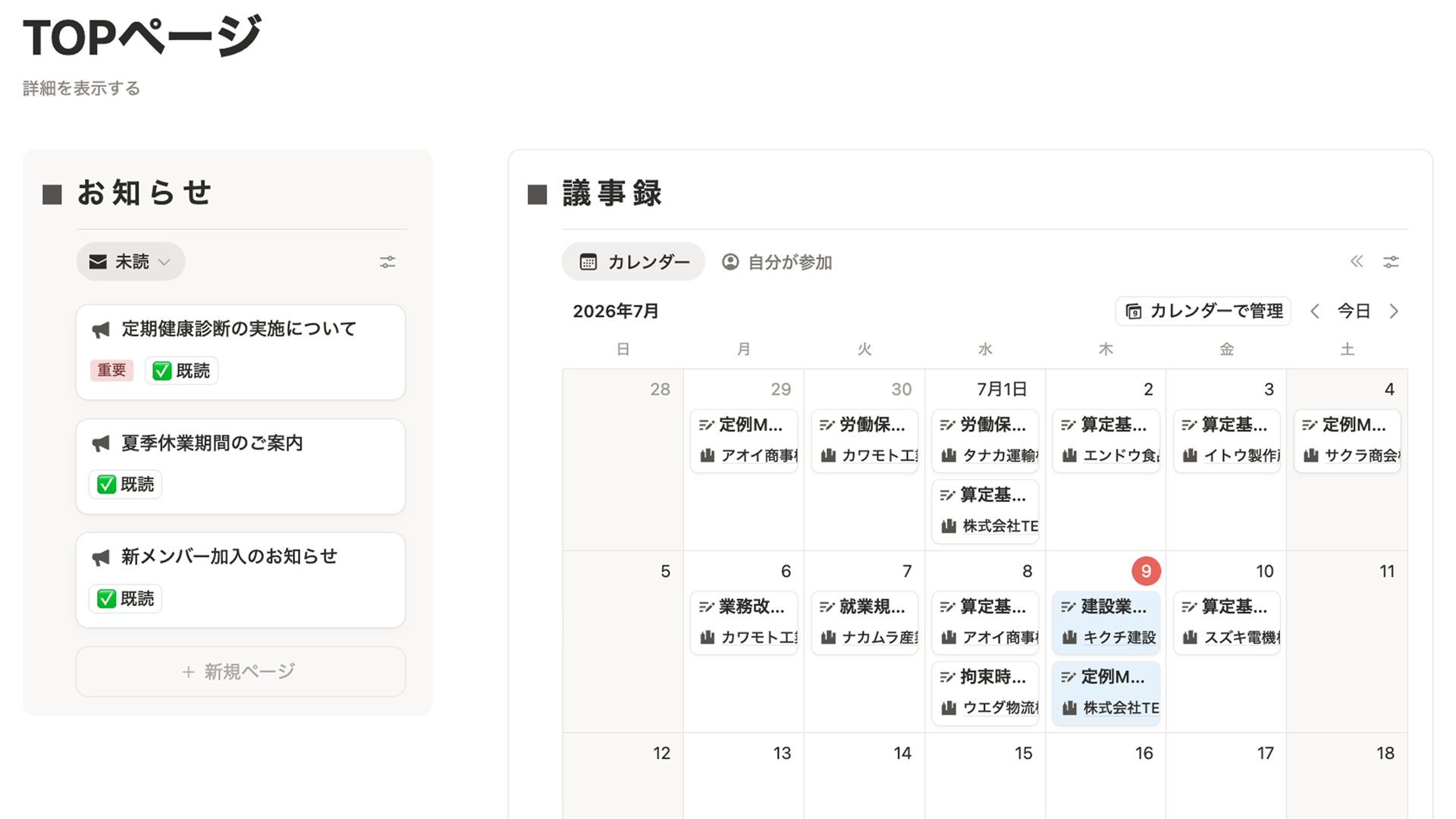Click the カレンダーで管理 button

(x=1203, y=311)
